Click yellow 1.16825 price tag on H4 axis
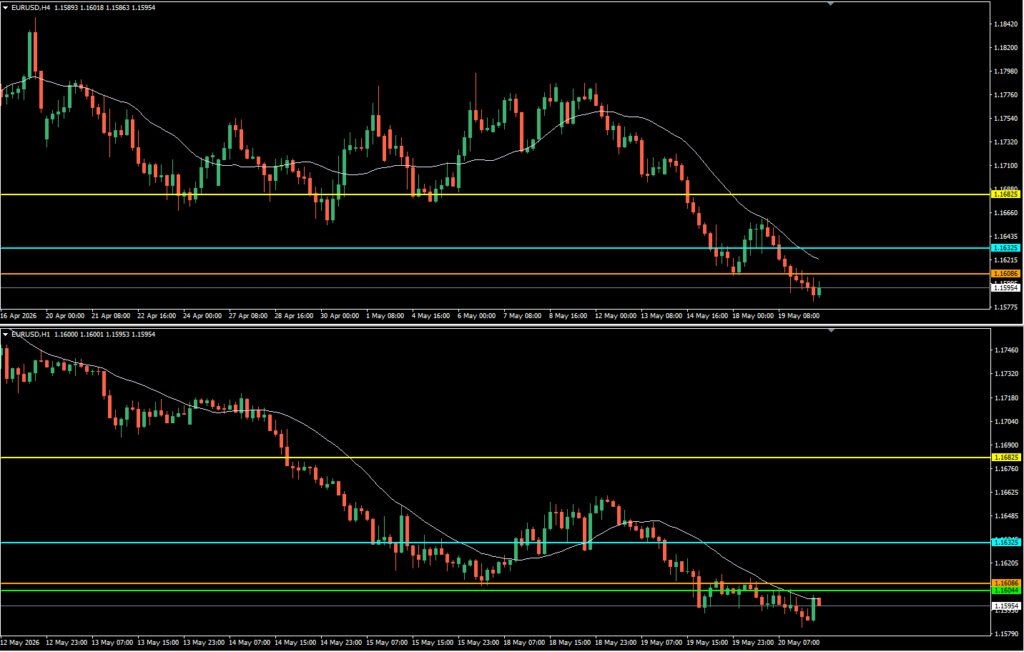 pyautogui.click(x=1006, y=194)
